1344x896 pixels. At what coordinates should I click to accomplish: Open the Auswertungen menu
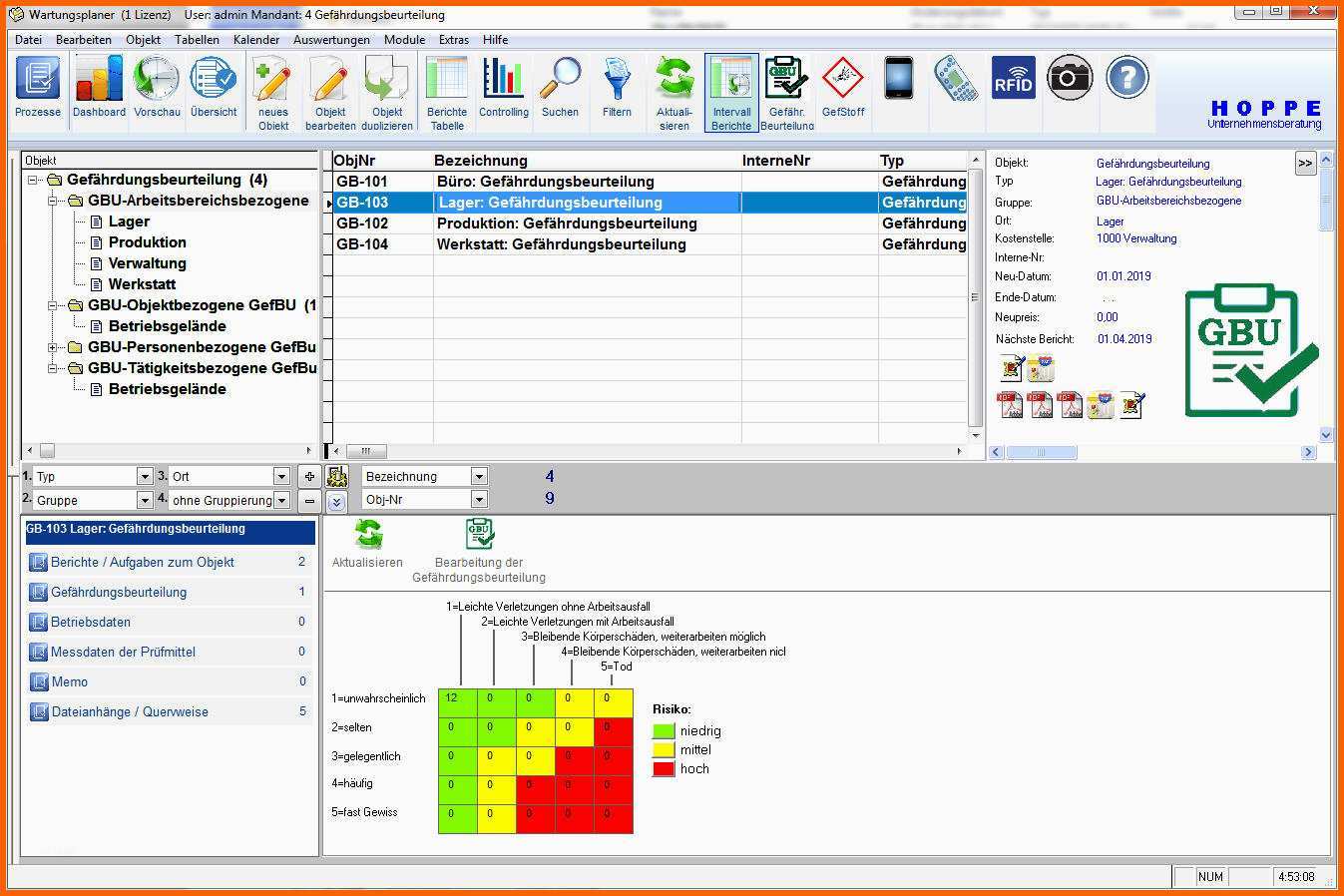point(331,40)
